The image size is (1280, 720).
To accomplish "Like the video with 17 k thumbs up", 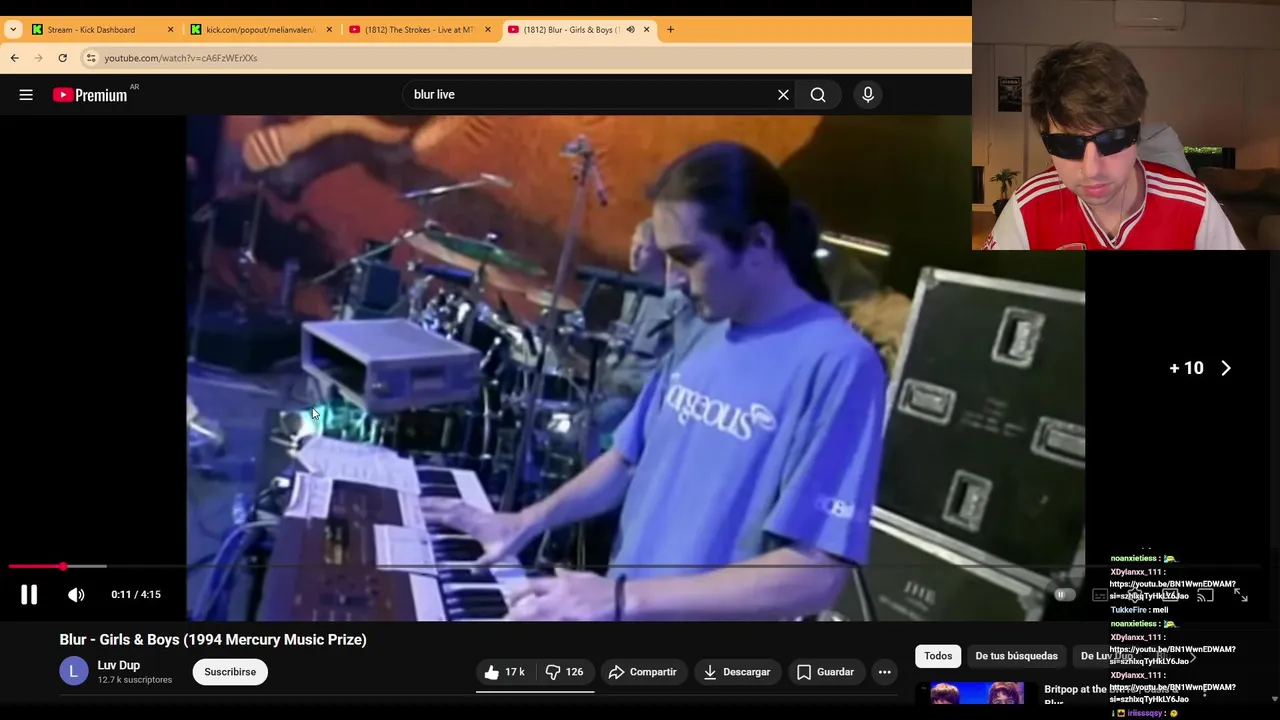I will [x=505, y=672].
